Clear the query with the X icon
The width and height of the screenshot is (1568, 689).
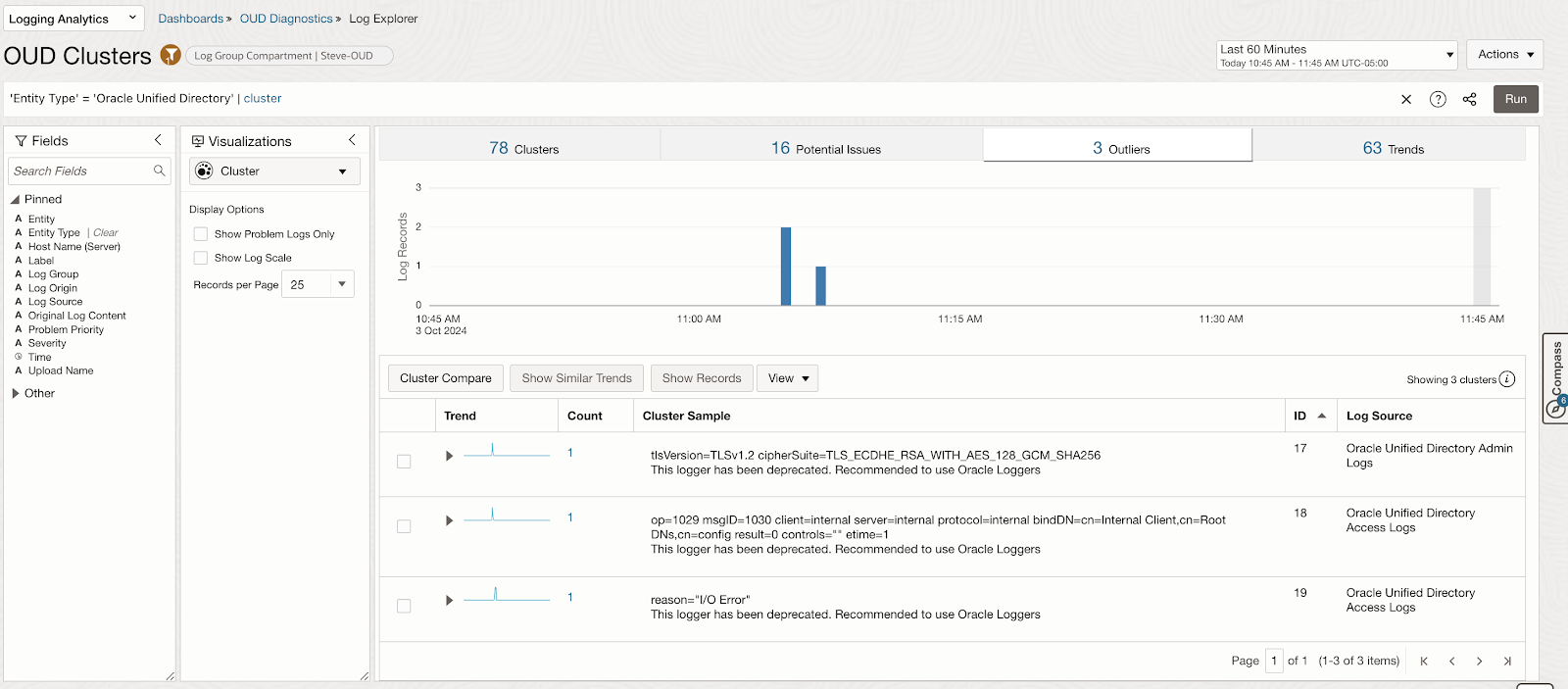pyautogui.click(x=1406, y=99)
